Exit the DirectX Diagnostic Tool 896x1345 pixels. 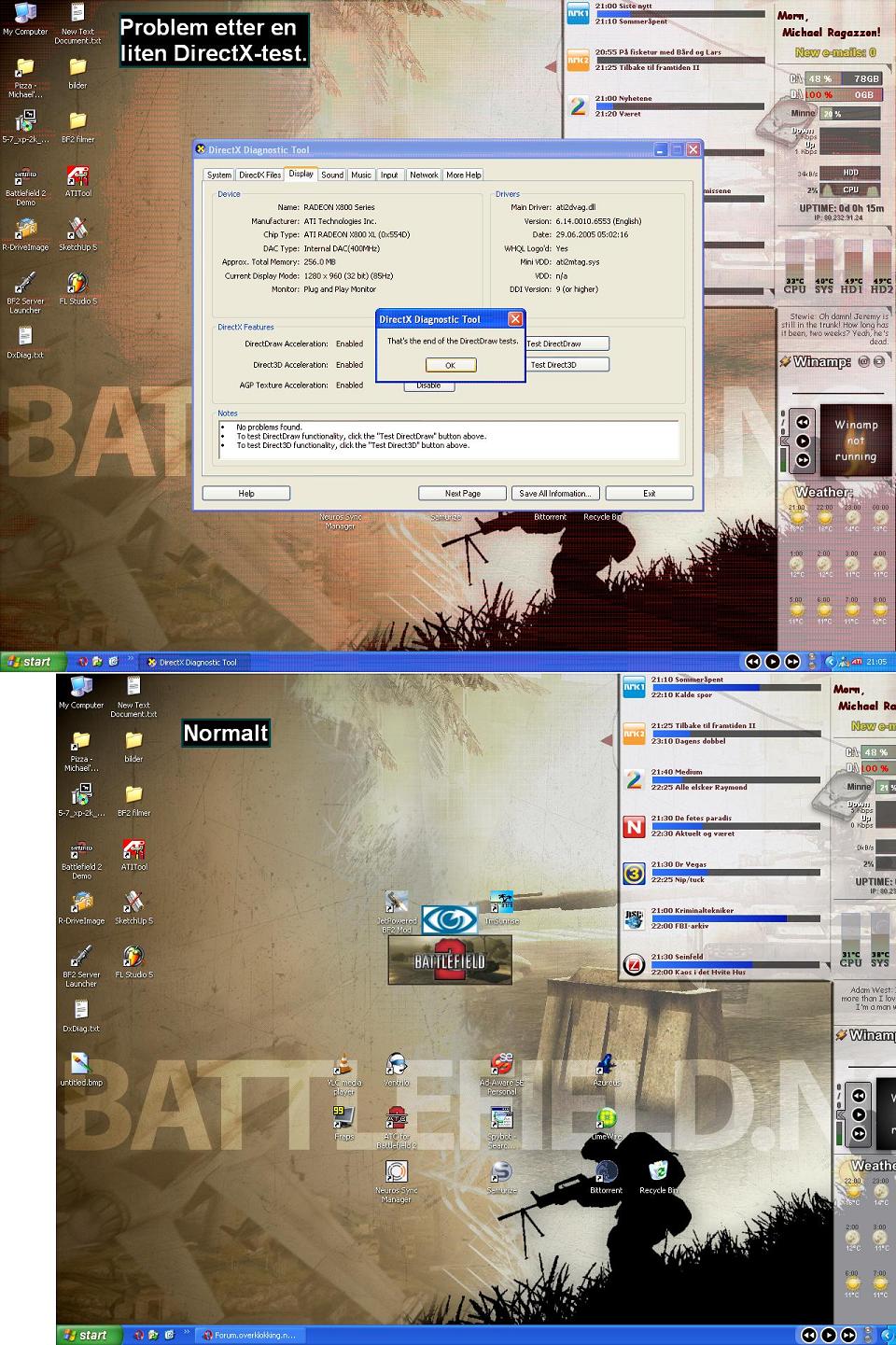pyautogui.click(x=650, y=493)
